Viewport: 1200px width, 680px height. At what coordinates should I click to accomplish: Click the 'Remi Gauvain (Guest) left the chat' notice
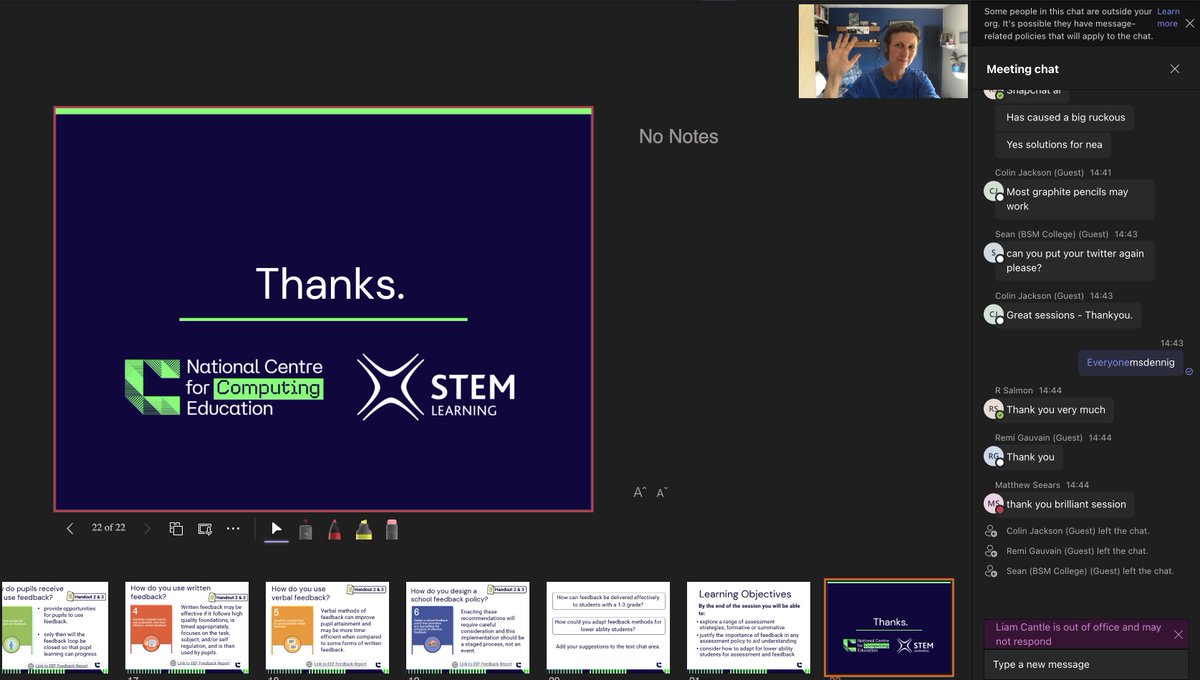coord(1077,551)
